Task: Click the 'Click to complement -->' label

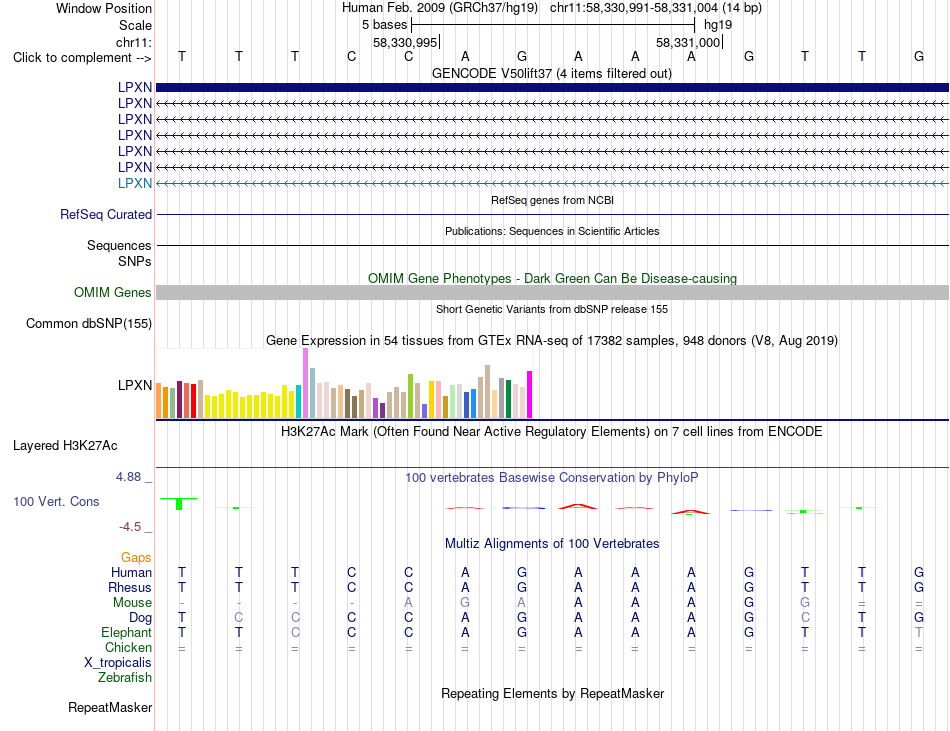Action: [x=82, y=58]
